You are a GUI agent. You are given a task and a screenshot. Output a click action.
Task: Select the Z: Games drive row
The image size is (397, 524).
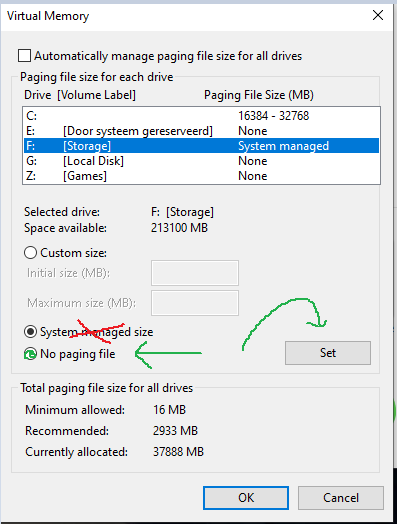click(202, 176)
